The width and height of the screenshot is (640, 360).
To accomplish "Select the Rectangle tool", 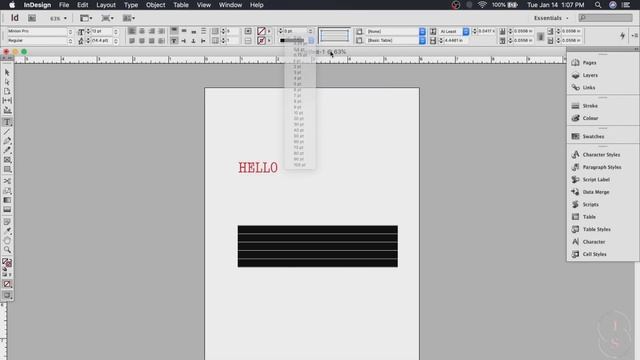I will pyautogui.click(x=7, y=169).
